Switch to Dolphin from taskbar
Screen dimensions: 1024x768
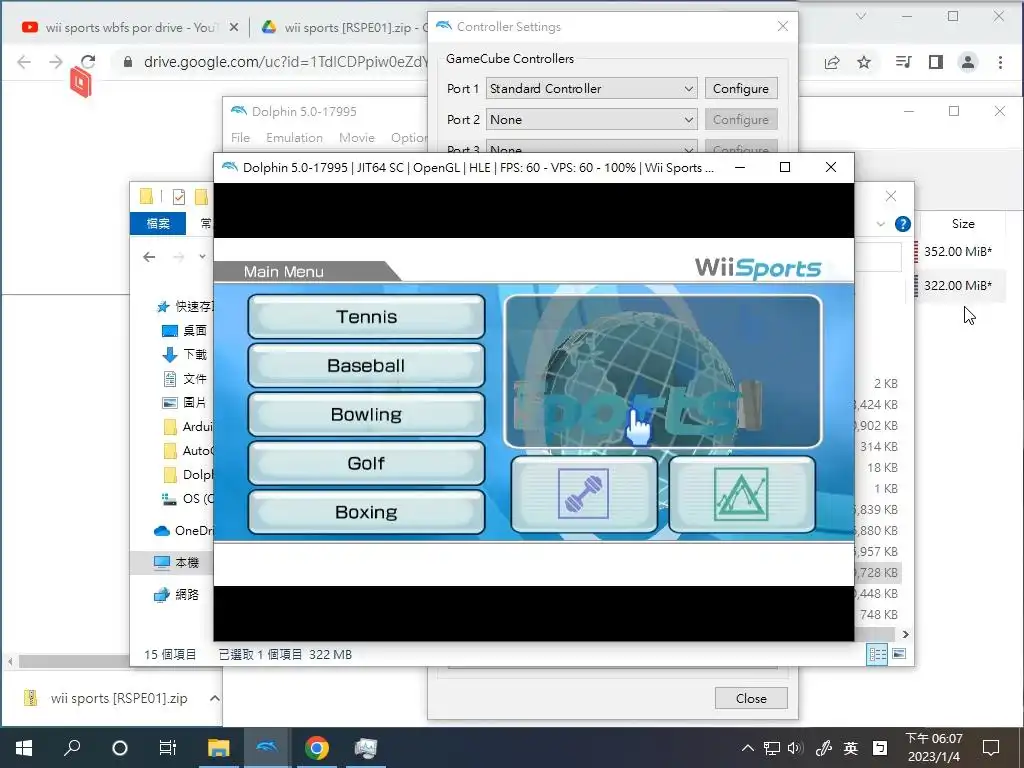tap(267, 748)
